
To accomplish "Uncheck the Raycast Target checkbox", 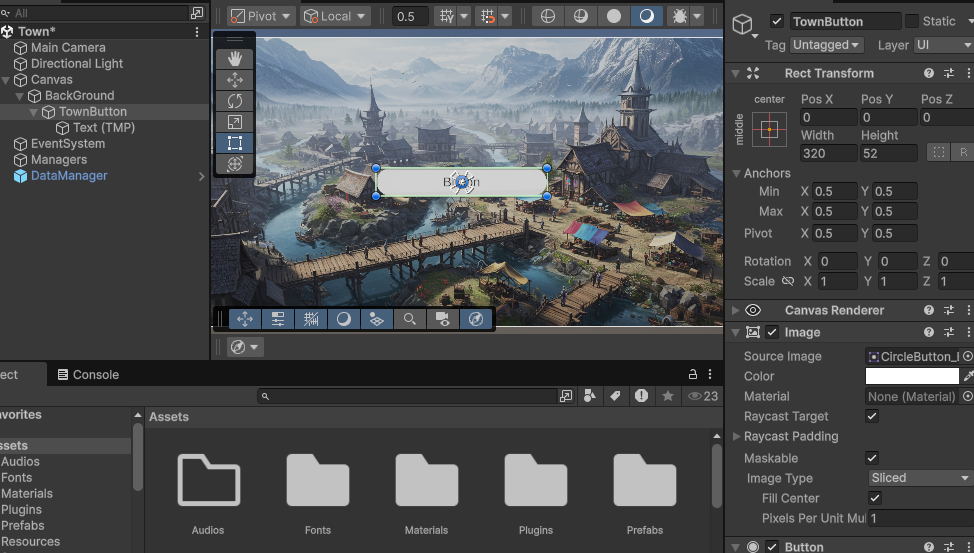I will (x=872, y=416).
